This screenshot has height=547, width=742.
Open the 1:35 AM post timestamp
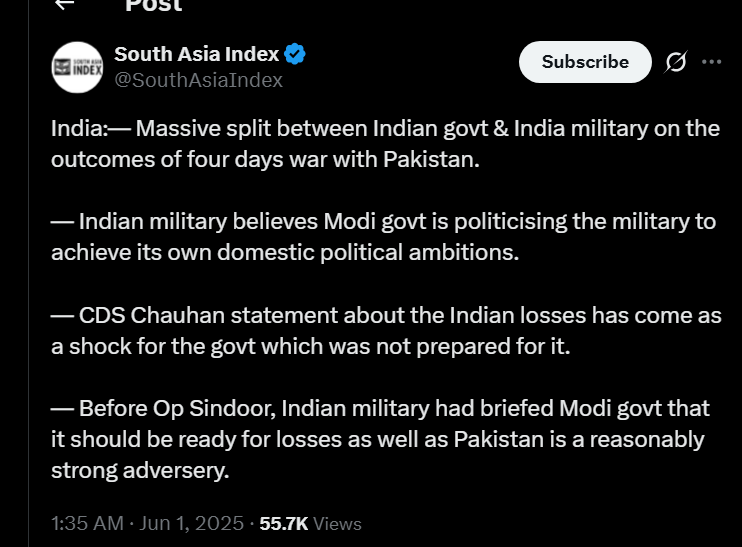coord(87,523)
